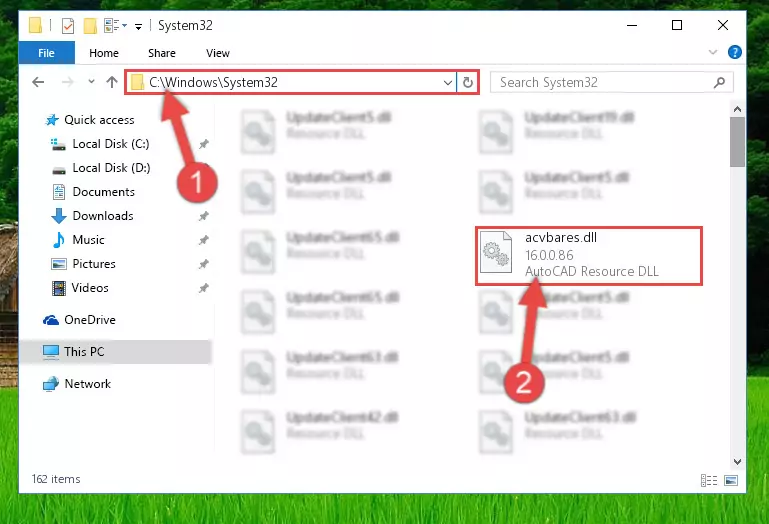769x524 pixels.
Task: Switch to Details view in status bar
Action: click(x=709, y=480)
